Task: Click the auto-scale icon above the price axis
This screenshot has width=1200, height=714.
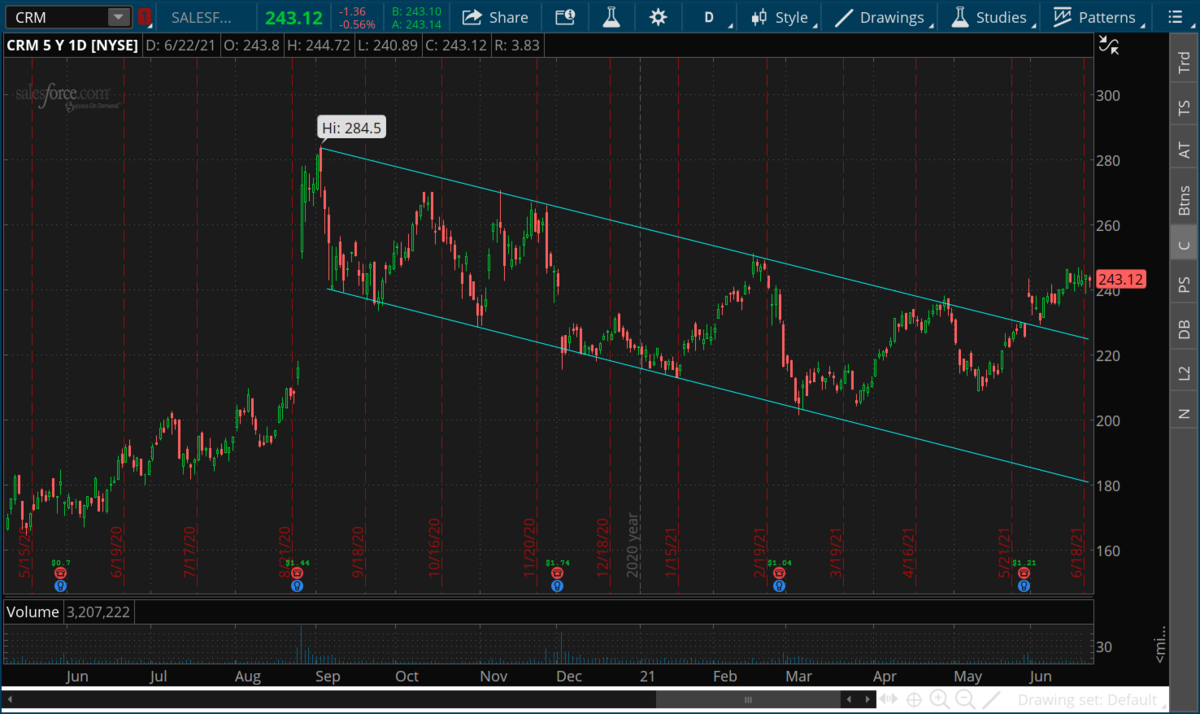Action: click(1108, 44)
